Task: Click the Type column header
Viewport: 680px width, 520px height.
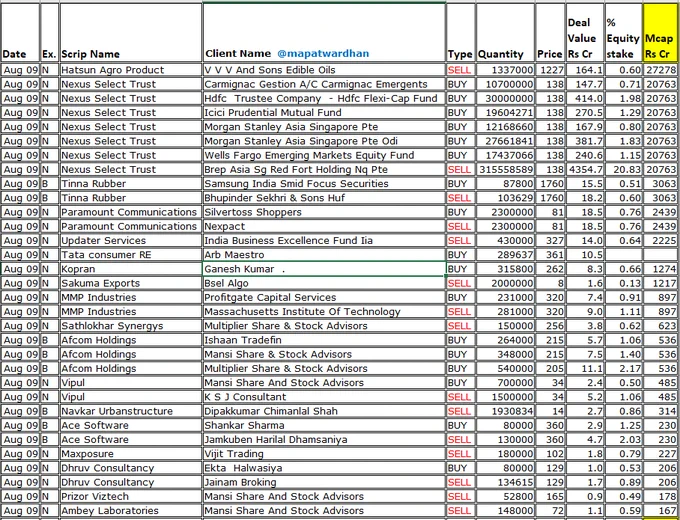Action: coord(460,33)
